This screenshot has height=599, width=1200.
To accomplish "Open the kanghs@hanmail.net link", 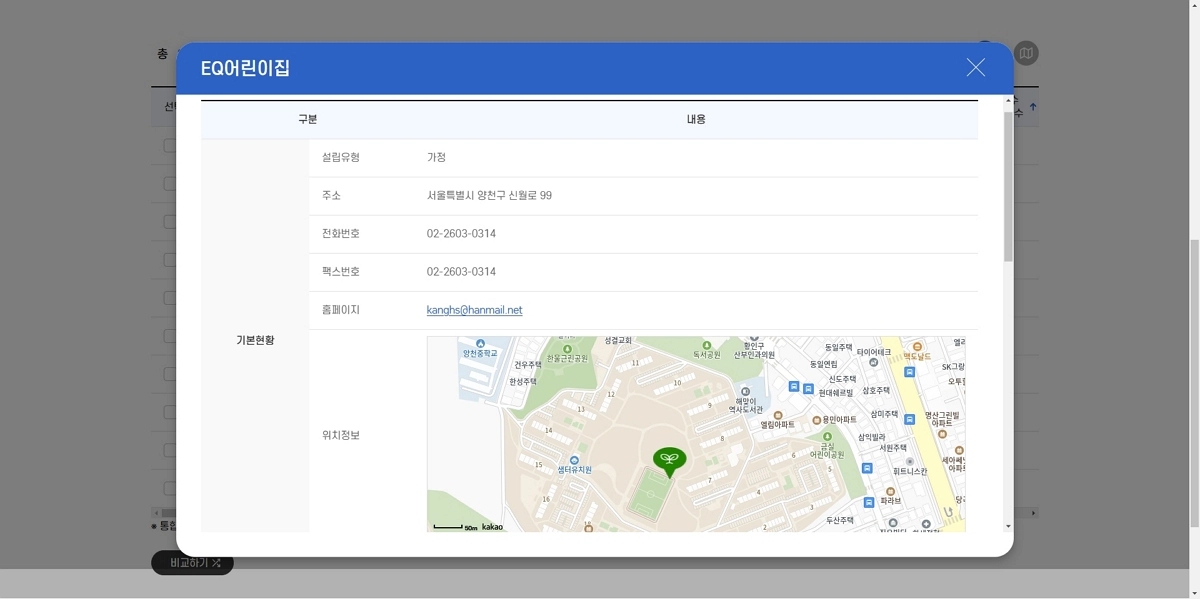I will tap(474, 310).
